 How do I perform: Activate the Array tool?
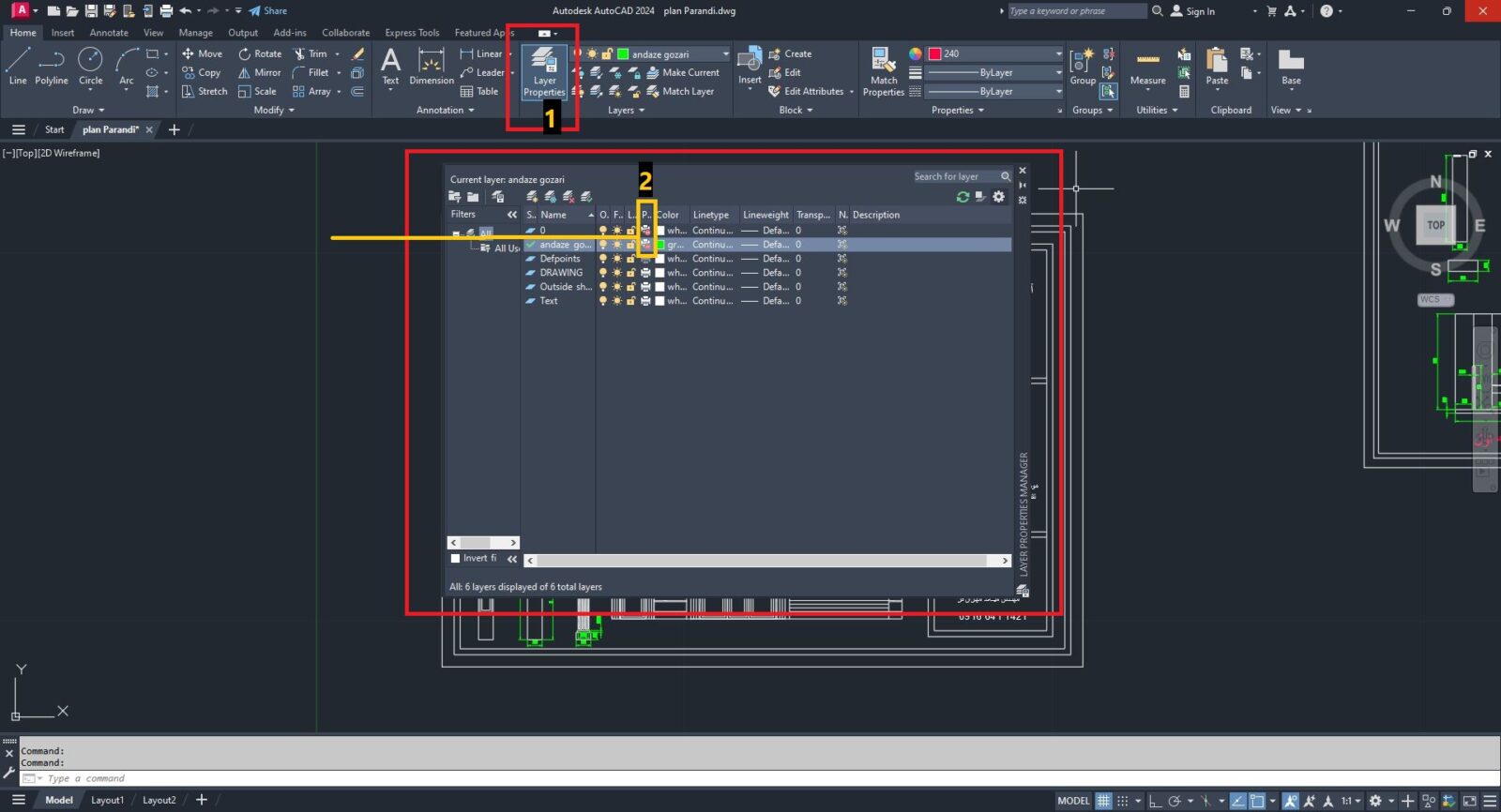[x=311, y=92]
